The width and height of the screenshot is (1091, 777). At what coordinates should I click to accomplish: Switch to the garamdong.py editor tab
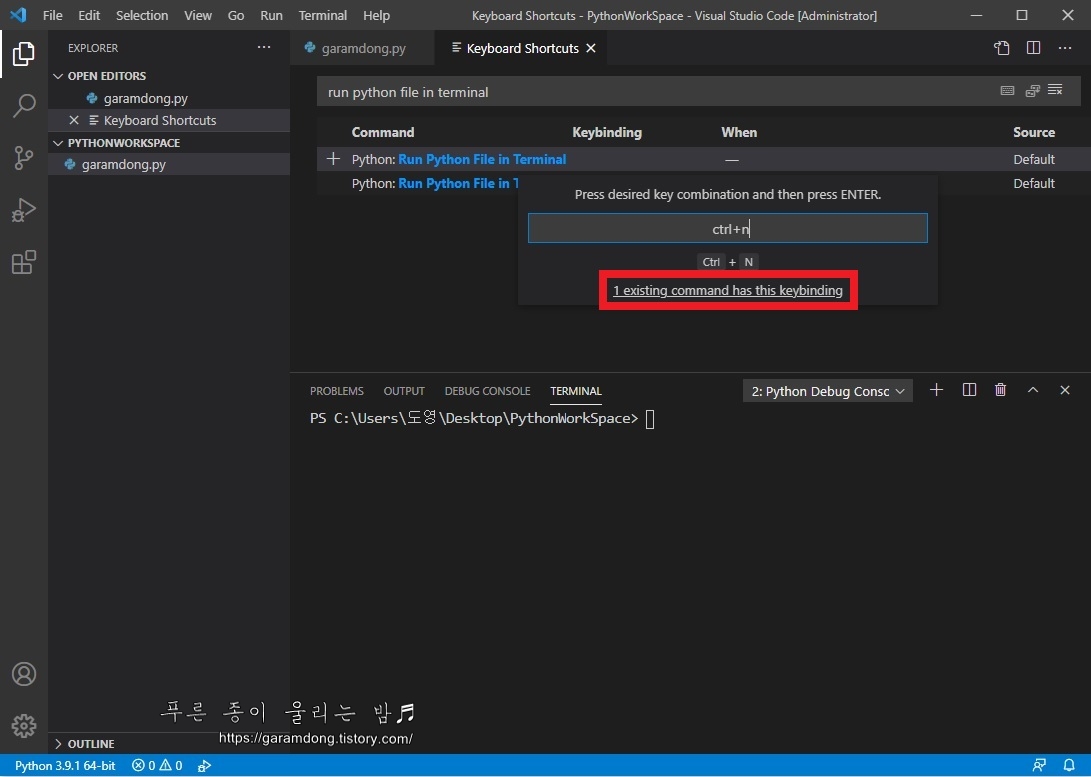pos(363,48)
